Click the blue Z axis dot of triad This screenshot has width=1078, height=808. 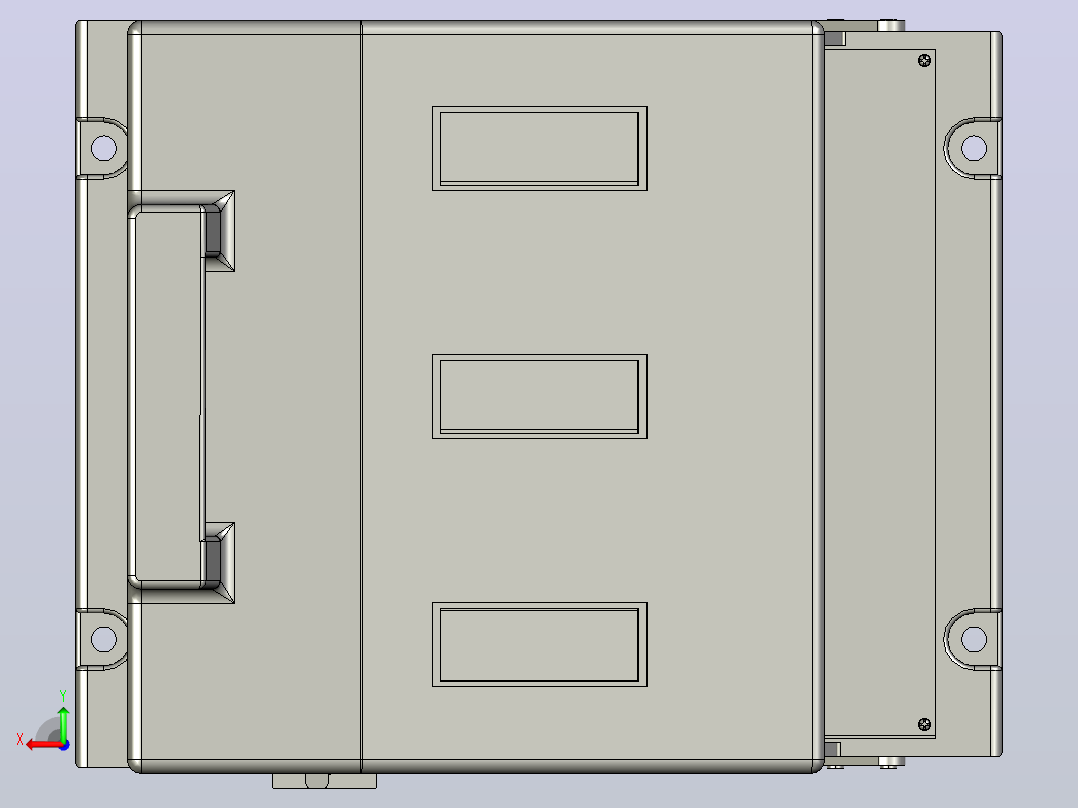(x=65, y=745)
